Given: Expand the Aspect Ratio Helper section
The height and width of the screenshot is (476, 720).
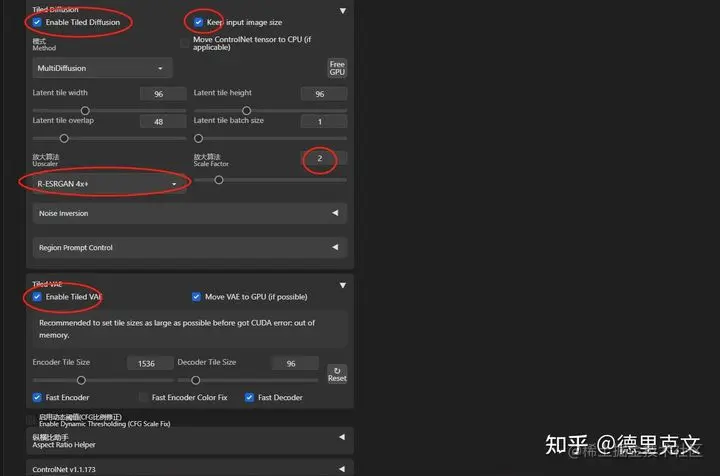Looking at the screenshot, I should (190, 441).
